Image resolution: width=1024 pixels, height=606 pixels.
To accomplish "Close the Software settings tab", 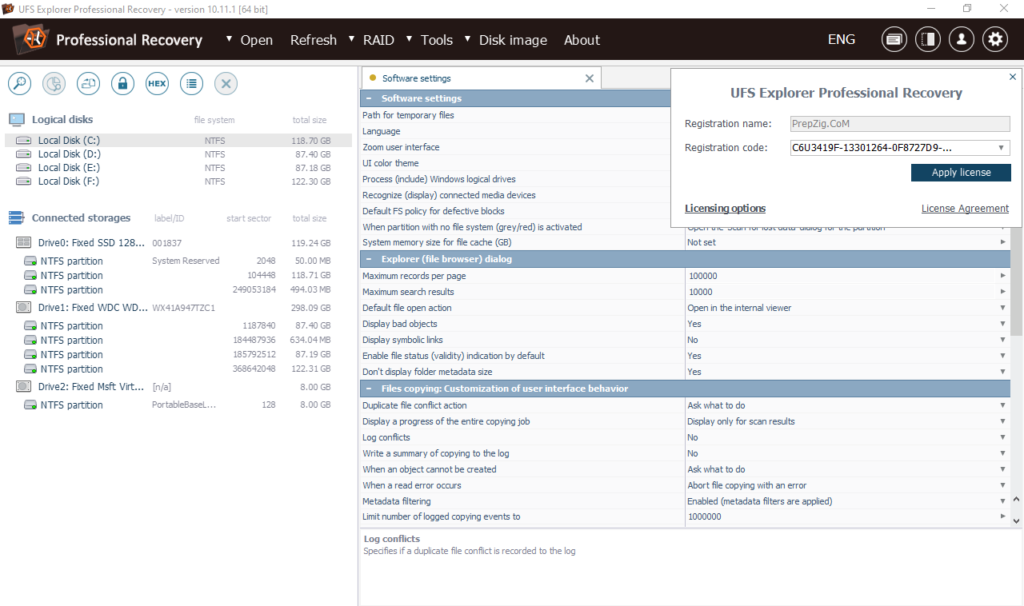I will coord(589,78).
